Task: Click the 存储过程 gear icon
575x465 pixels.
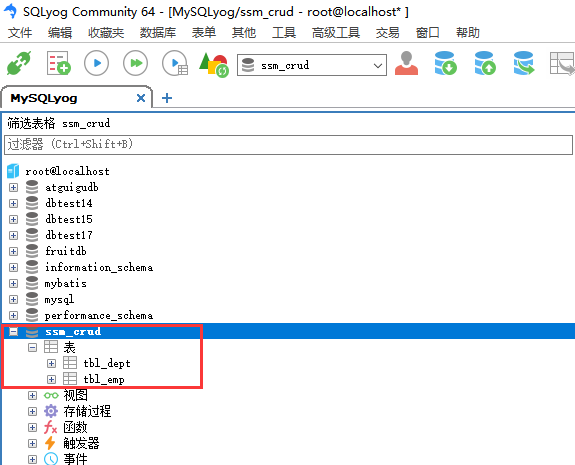Action: [51, 411]
